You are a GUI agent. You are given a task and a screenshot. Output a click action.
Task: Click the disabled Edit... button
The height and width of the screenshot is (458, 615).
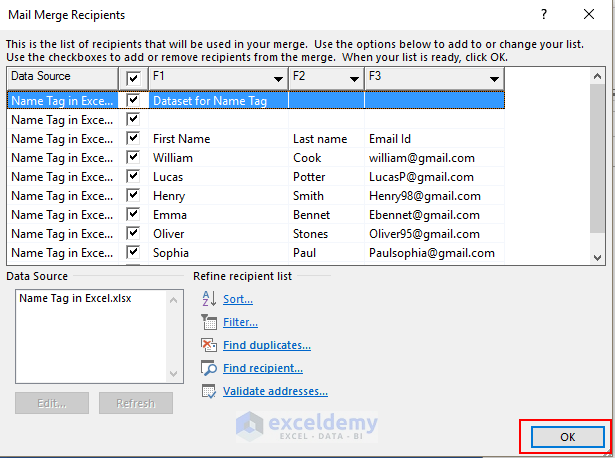[52, 403]
